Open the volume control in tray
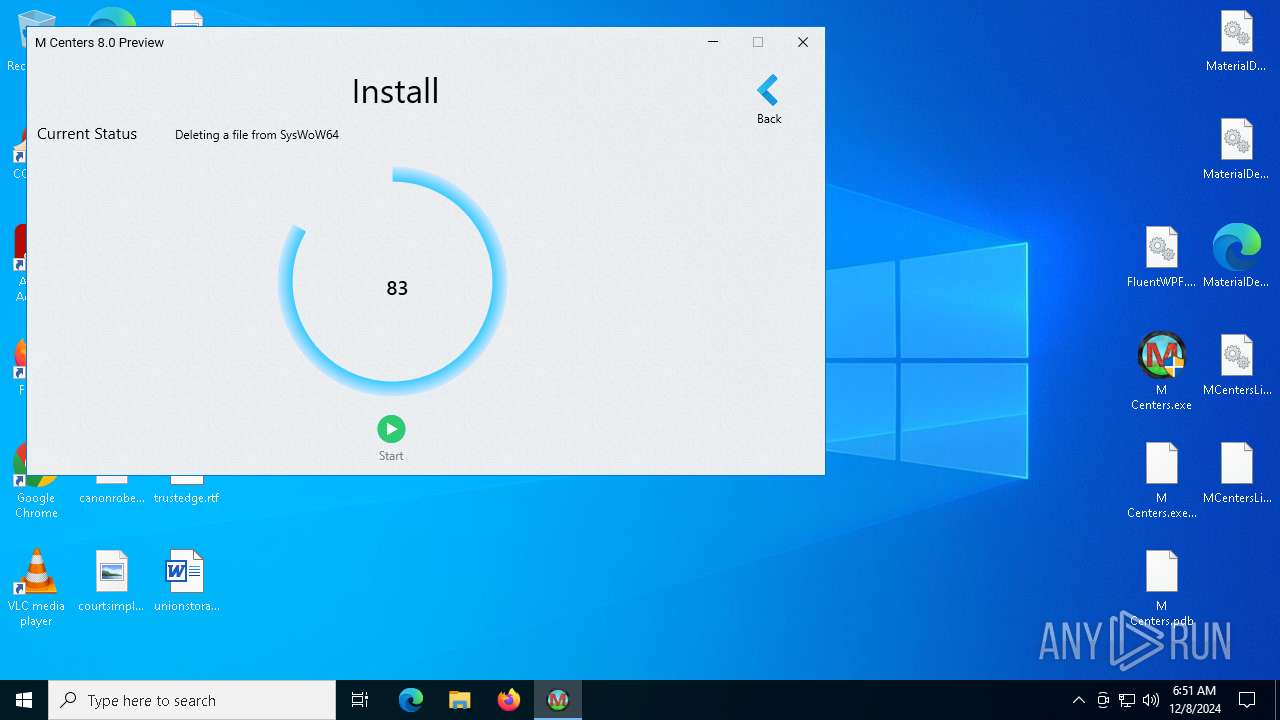Image resolution: width=1280 pixels, height=720 pixels. click(1150, 700)
